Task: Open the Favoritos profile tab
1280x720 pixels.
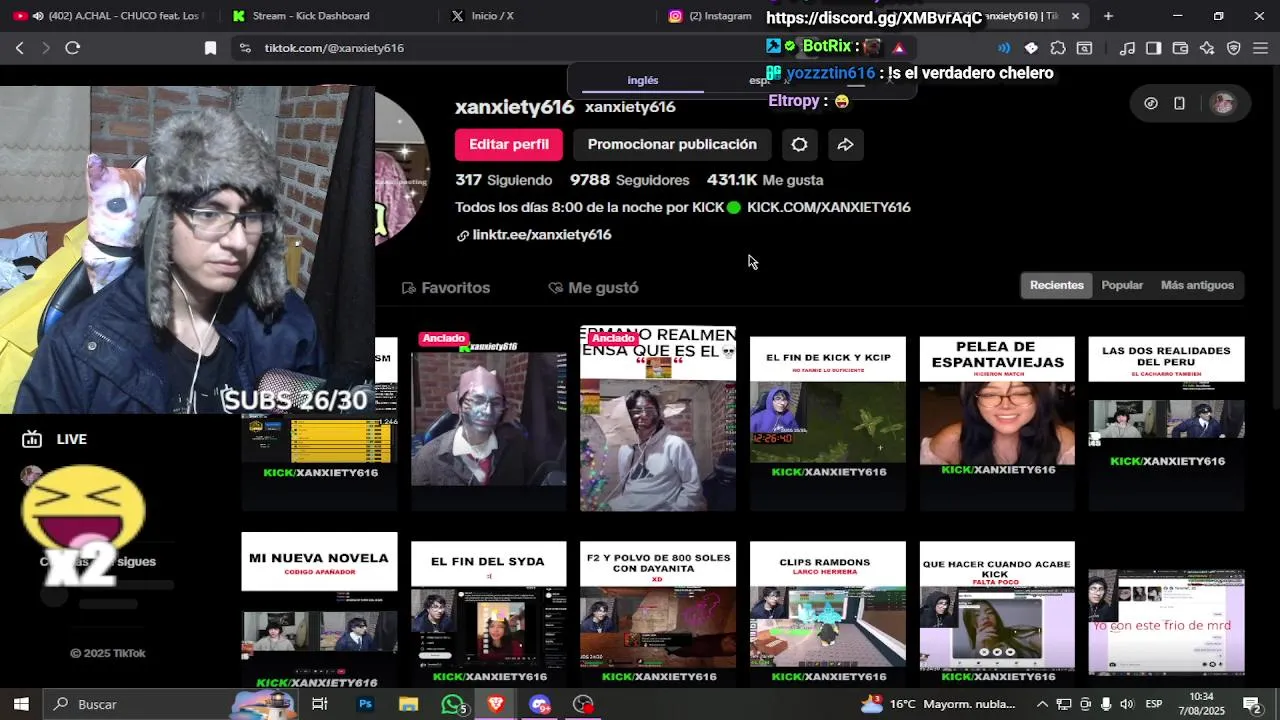Action: coord(446,288)
